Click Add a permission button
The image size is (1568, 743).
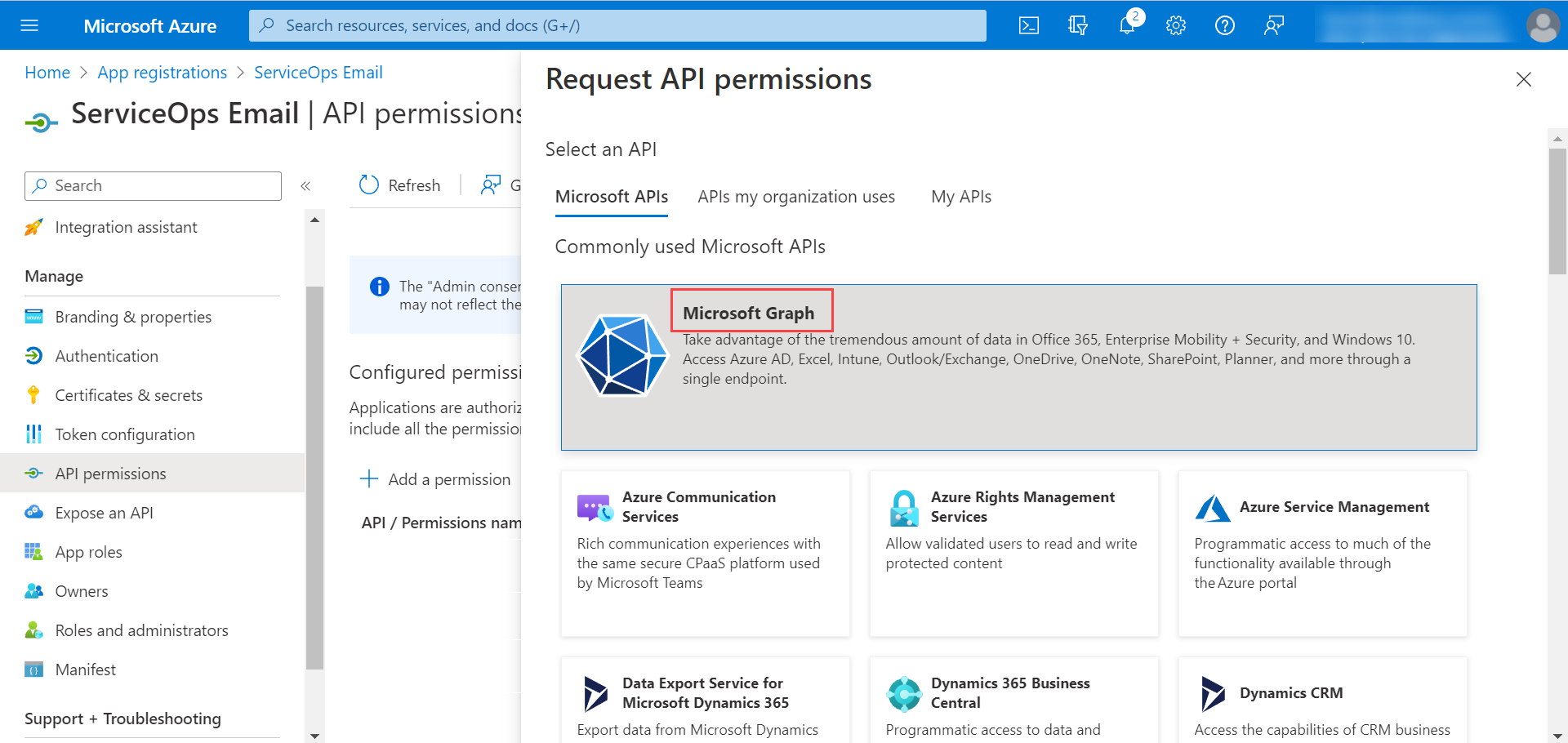436,479
